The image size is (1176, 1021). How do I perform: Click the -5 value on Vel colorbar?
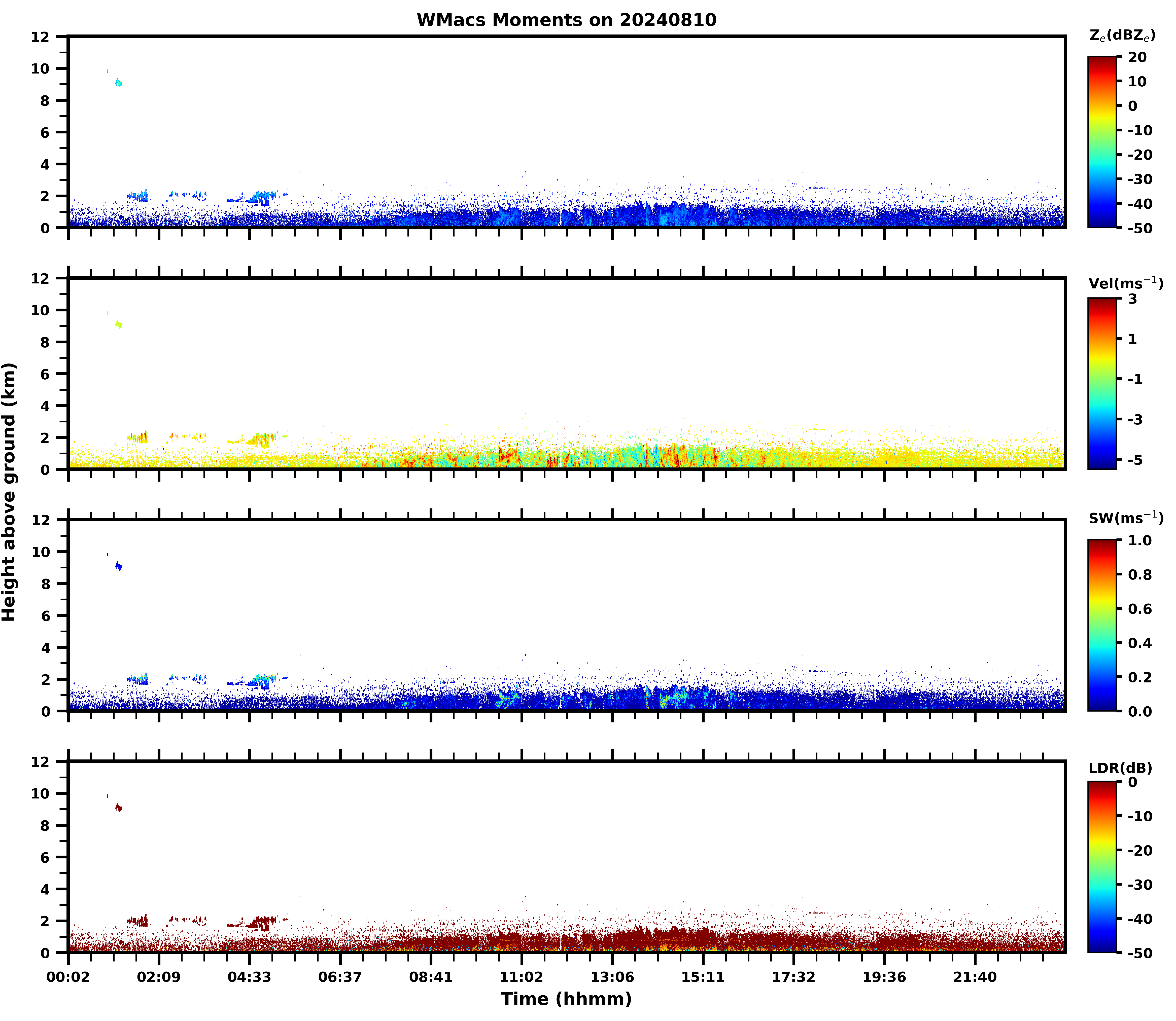click(1135, 460)
